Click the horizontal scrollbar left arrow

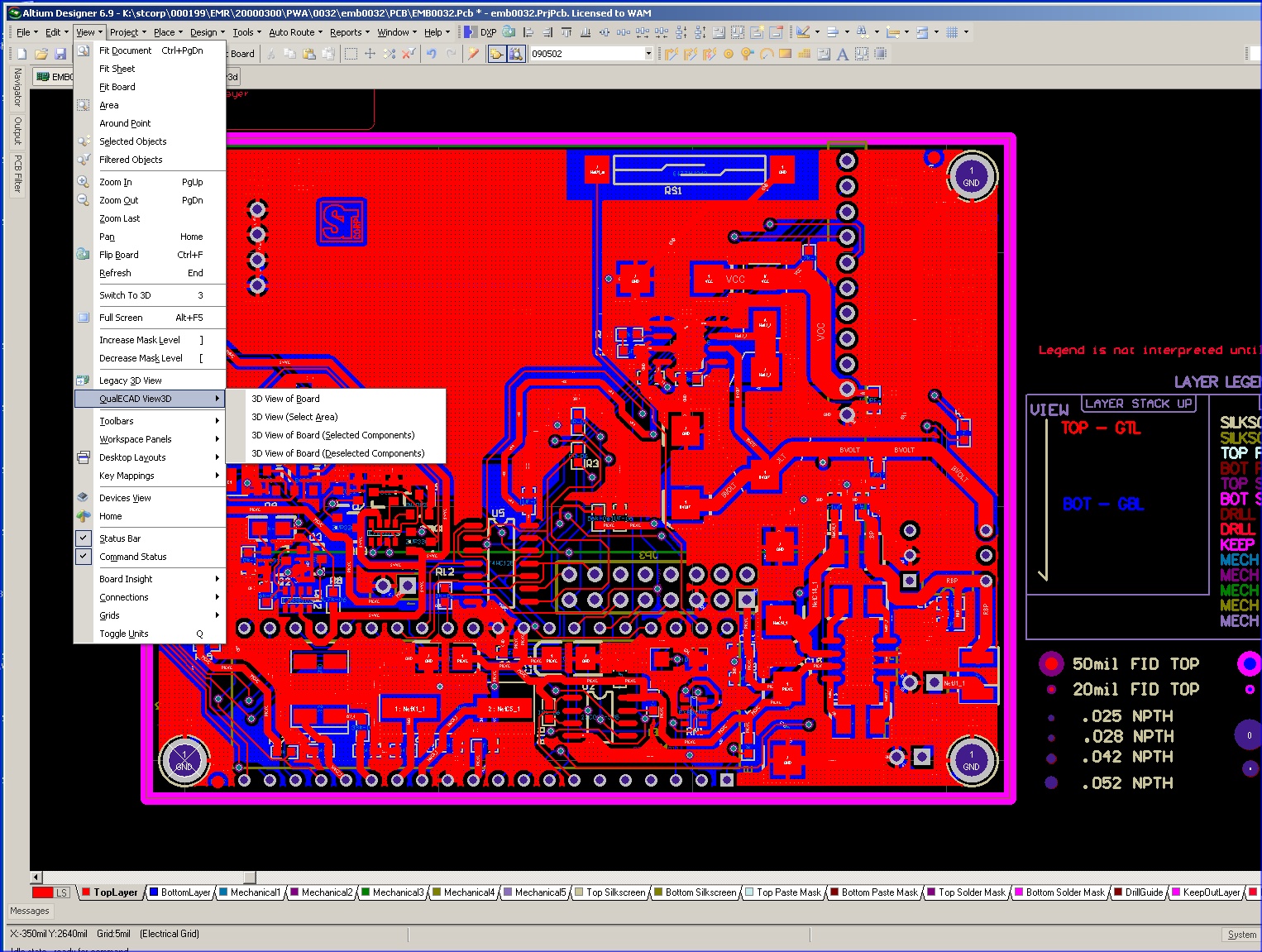[36, 877]
